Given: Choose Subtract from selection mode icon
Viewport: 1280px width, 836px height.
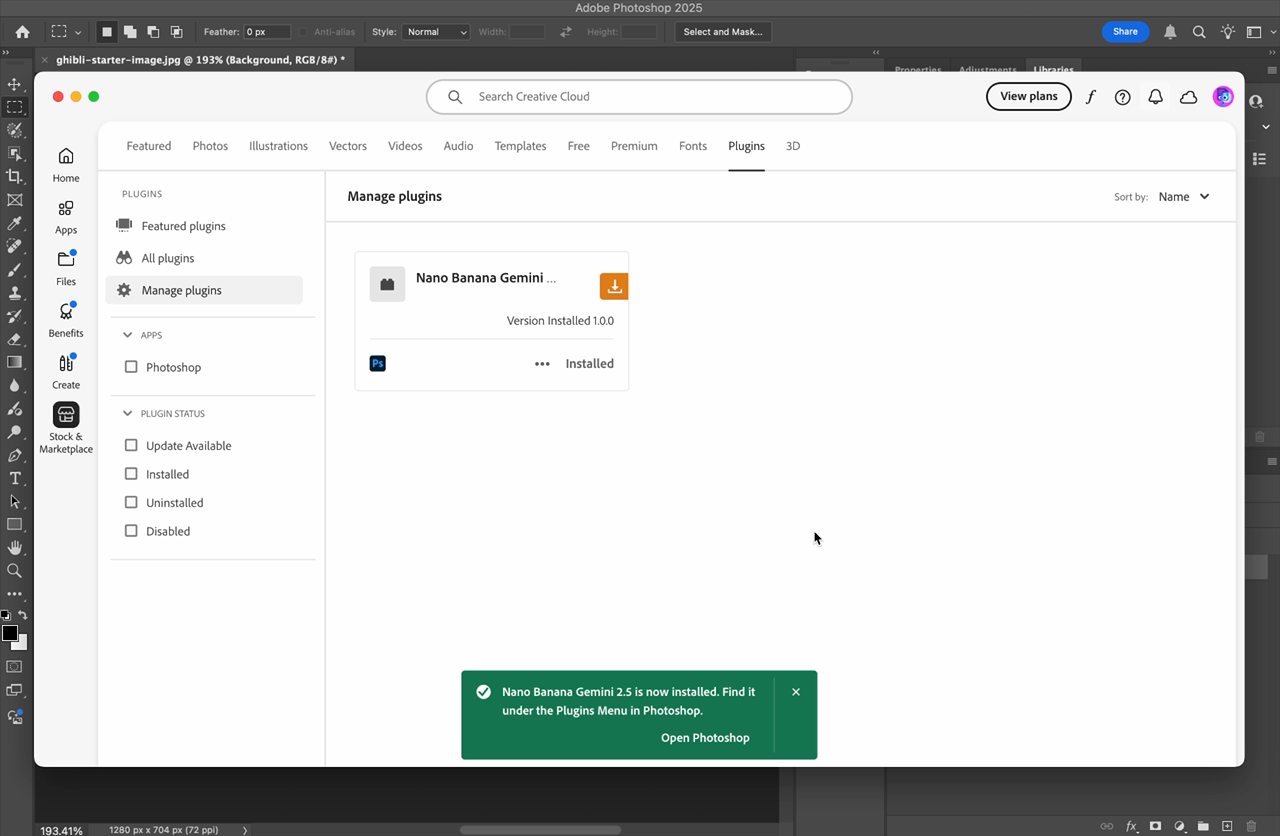Looking at the screenshot, I should (x=153, y=32).
